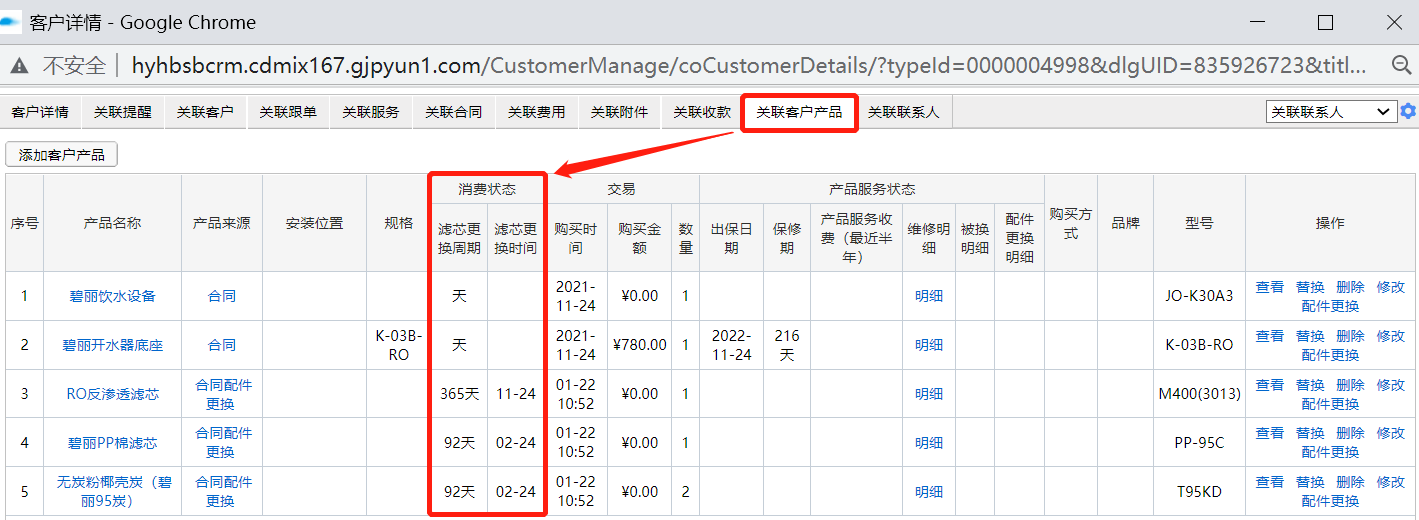Click the 添加客户产品 button

click(62, 155)
